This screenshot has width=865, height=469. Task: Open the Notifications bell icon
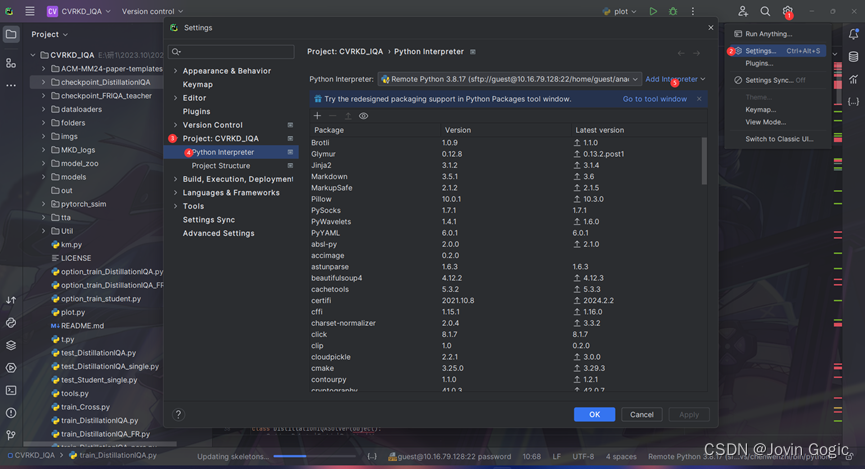(853, 34)
